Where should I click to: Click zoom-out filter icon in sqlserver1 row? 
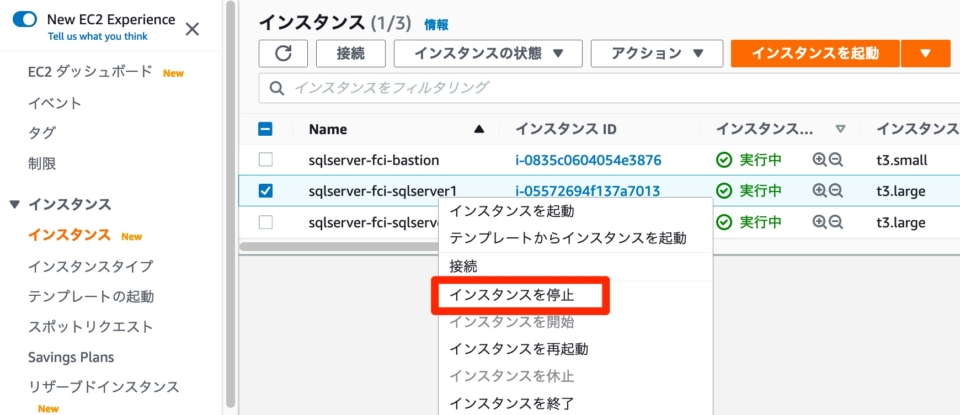(x=836, y=191)
